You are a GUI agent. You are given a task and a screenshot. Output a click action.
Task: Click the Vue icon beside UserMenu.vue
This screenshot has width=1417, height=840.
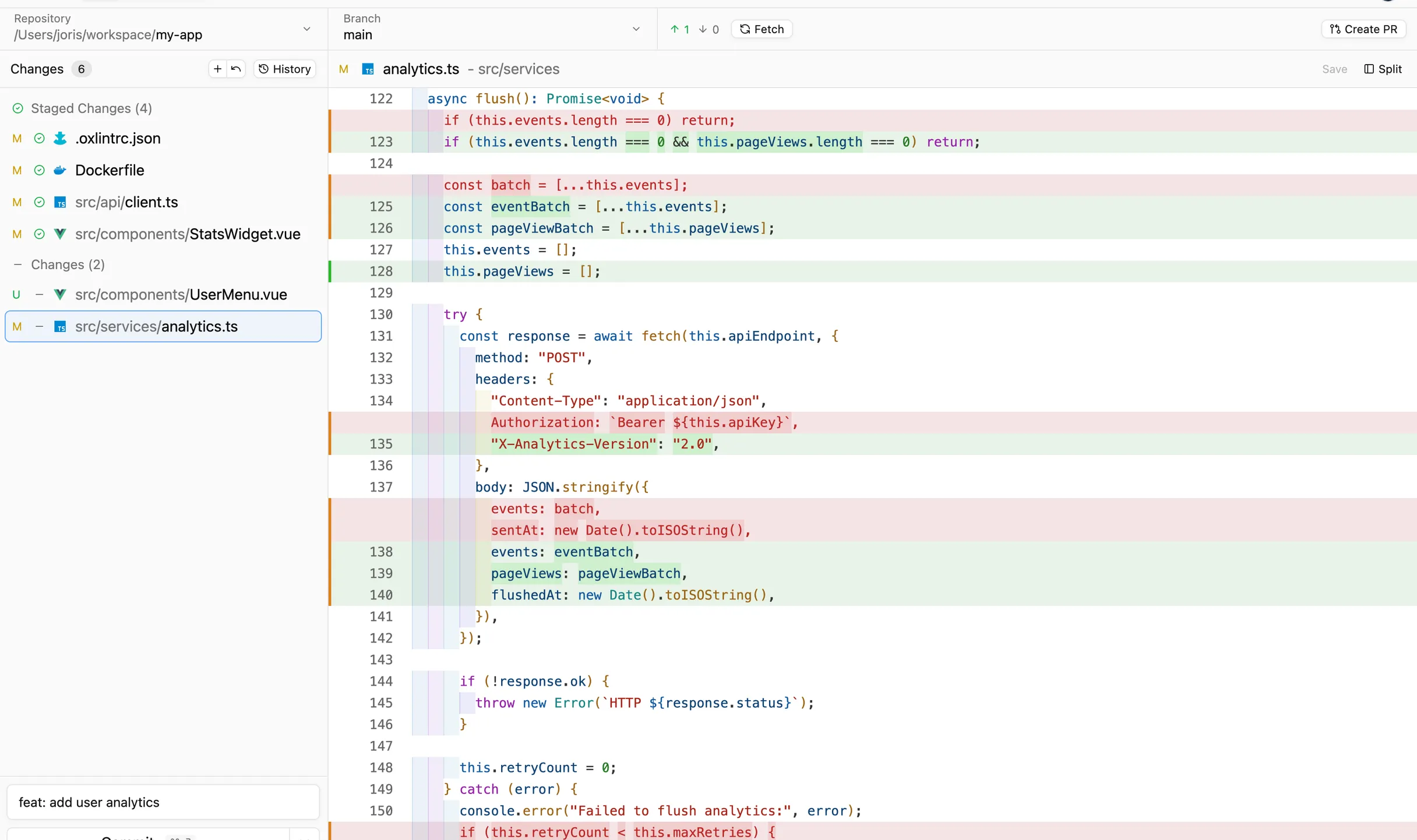60,295
